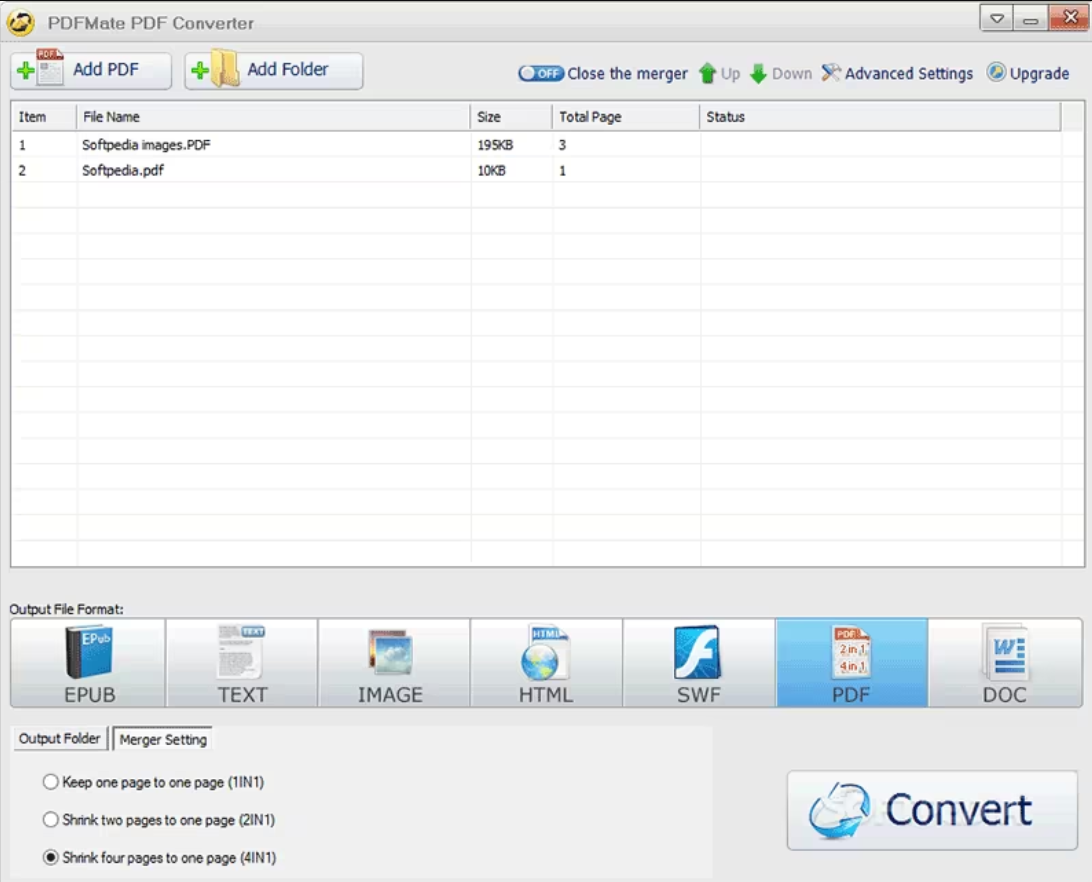Screen dimensions: 1092x882
Task: Select DOC output format
Action: [1005, 663]
